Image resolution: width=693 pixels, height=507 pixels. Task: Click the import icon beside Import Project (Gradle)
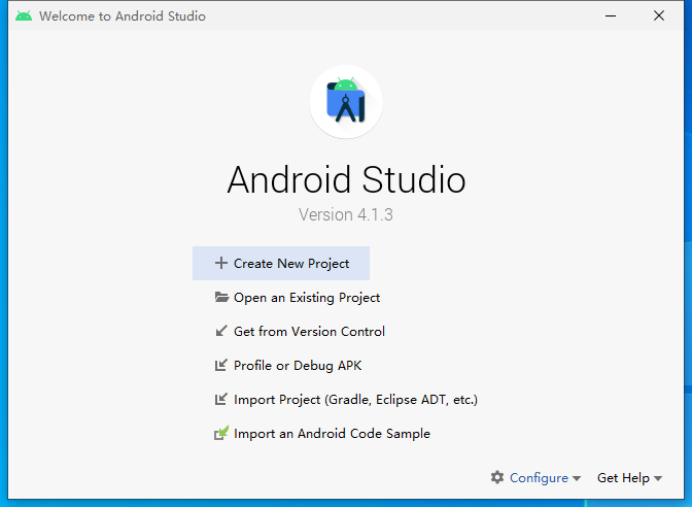pyautogui.click(x=221, y=399)
